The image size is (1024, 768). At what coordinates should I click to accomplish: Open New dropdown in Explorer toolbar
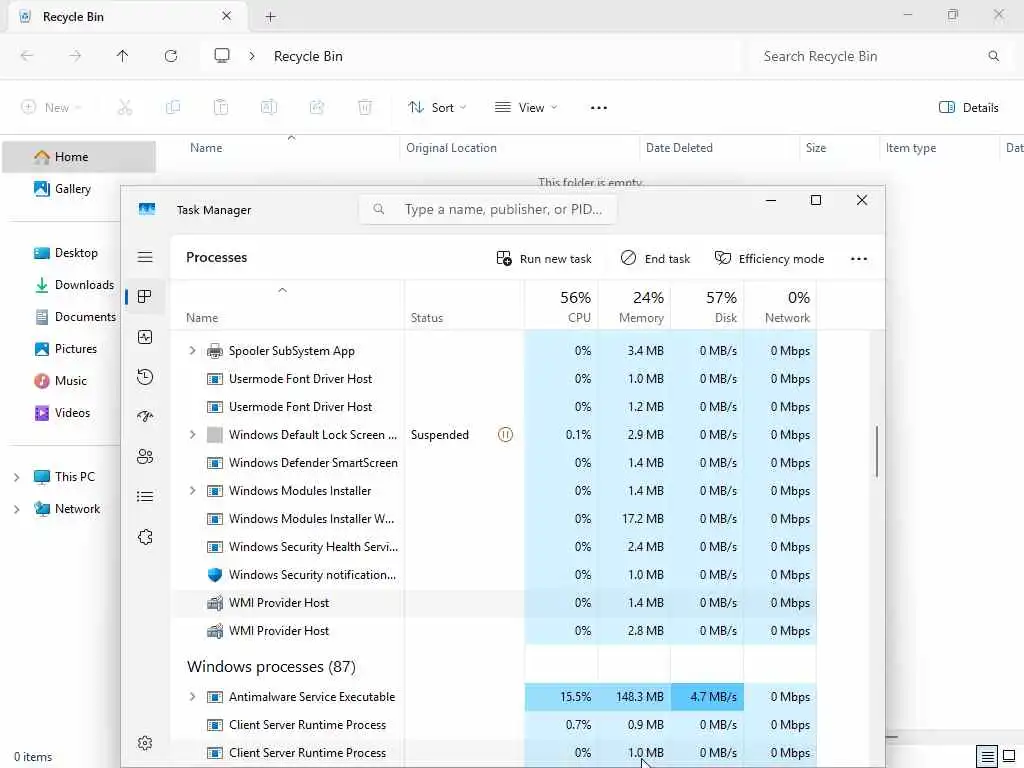52,108
